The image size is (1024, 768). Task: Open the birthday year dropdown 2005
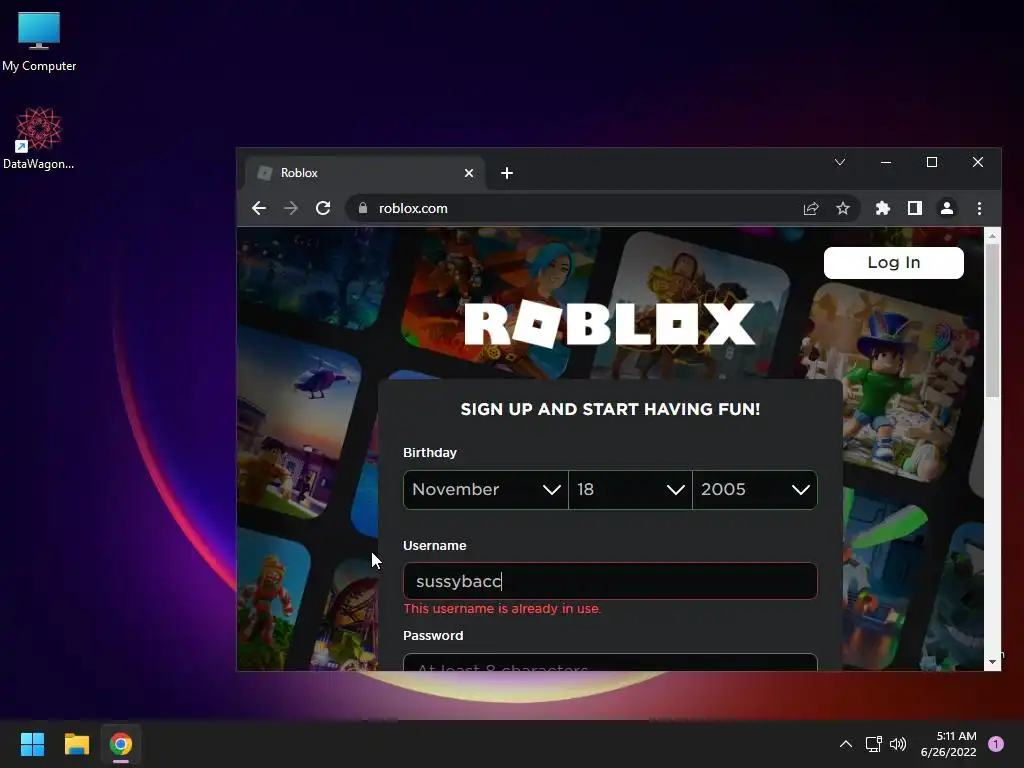[755, 490]
